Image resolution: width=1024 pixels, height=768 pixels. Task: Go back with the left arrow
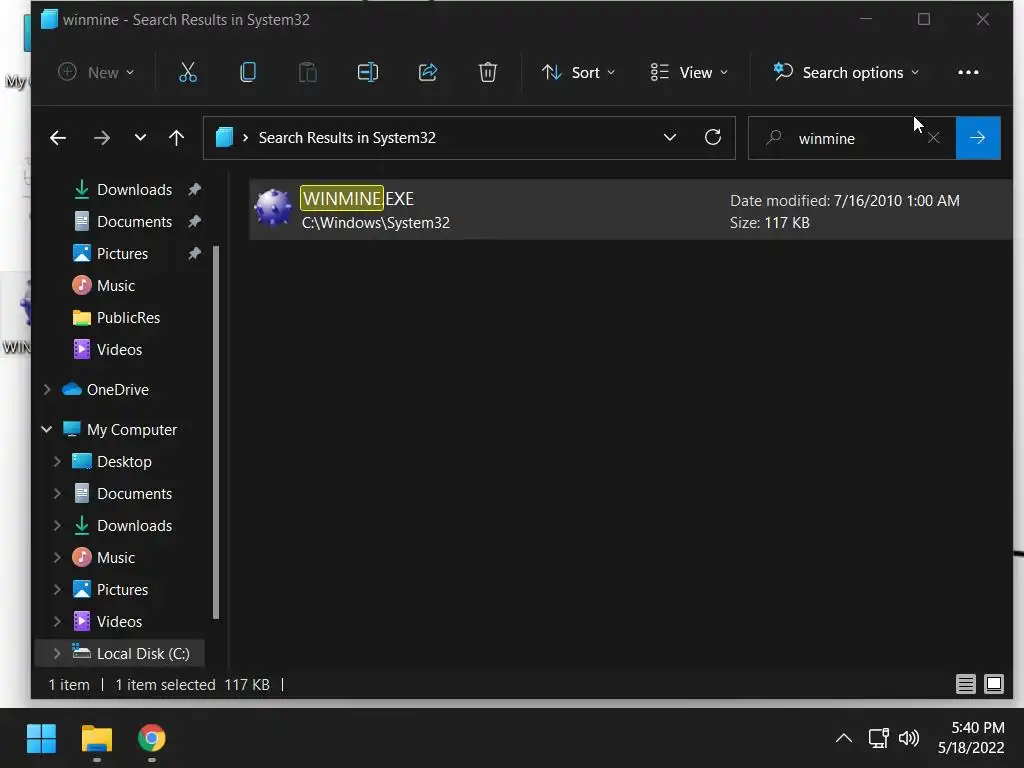[x=58, y=138]
